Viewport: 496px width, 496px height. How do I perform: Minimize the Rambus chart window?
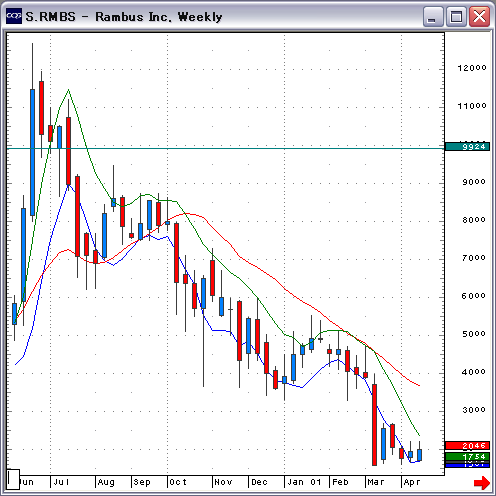[x=432, y=17]
